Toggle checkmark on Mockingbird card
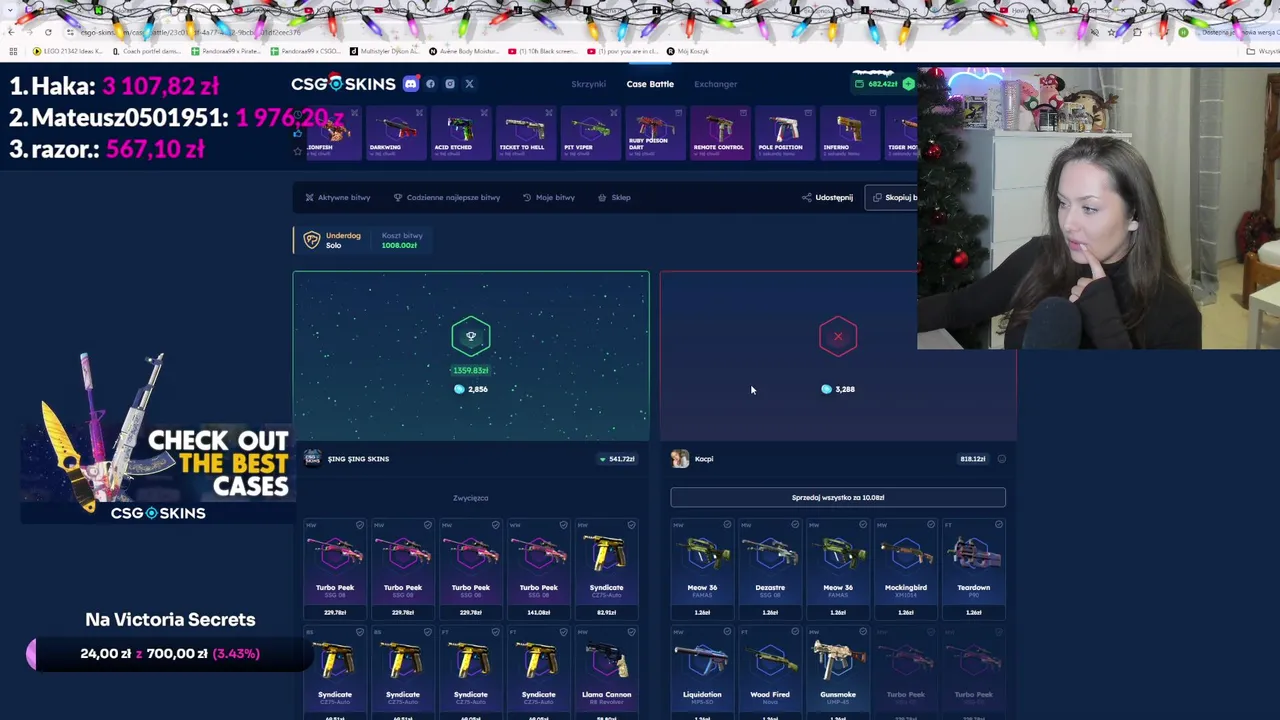Image resolution: width=1280 pixels, height=720 pixels. (931, 525)
